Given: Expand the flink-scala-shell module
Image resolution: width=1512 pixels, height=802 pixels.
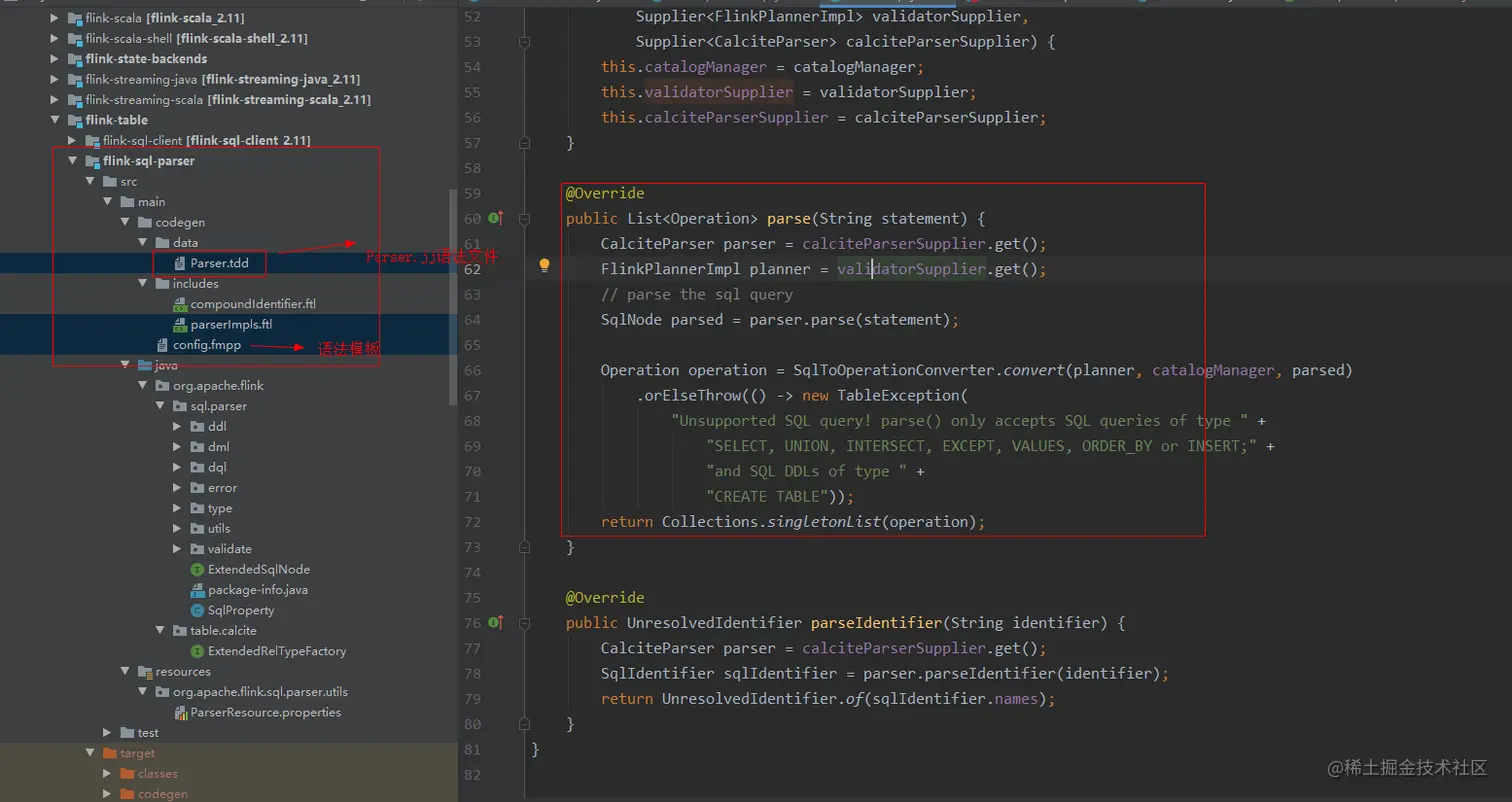Looking at the screenshot, I should 54,38.
